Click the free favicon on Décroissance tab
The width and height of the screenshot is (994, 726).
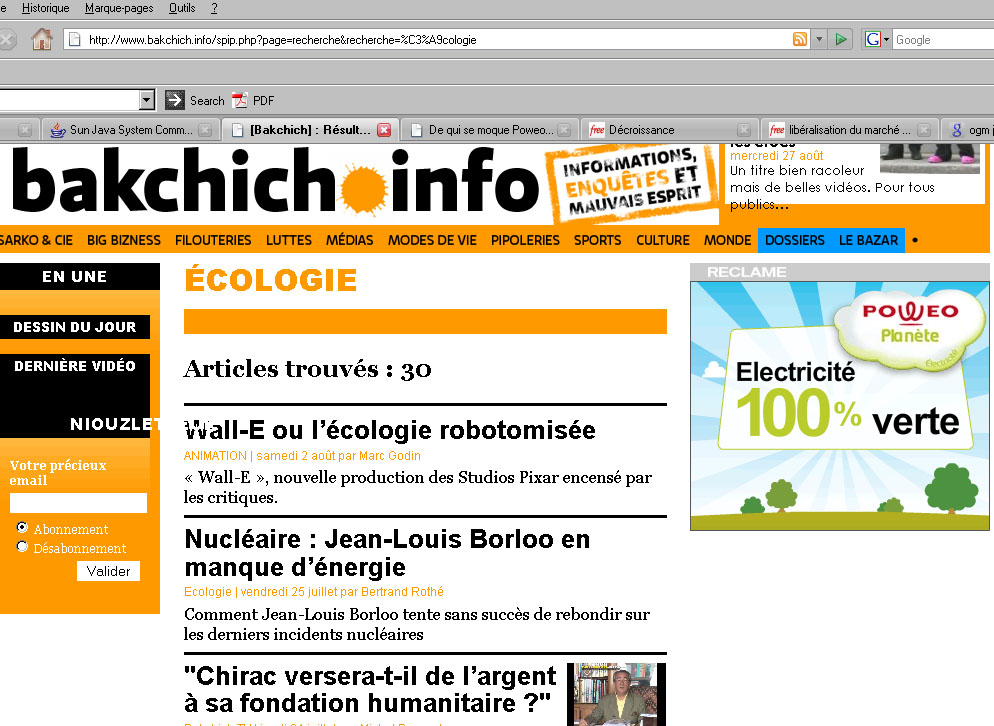[x=597, y=130]
